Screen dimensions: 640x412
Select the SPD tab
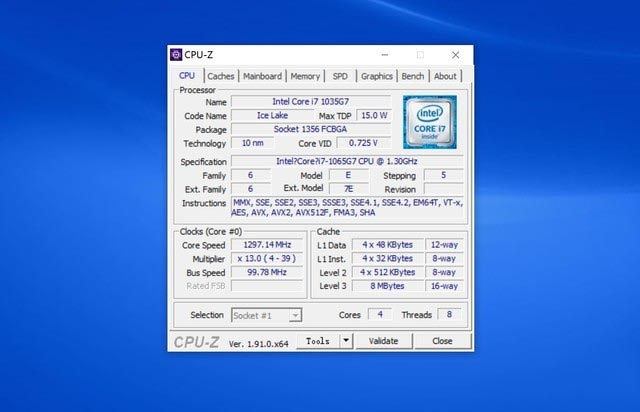click(x=340, y=76)
